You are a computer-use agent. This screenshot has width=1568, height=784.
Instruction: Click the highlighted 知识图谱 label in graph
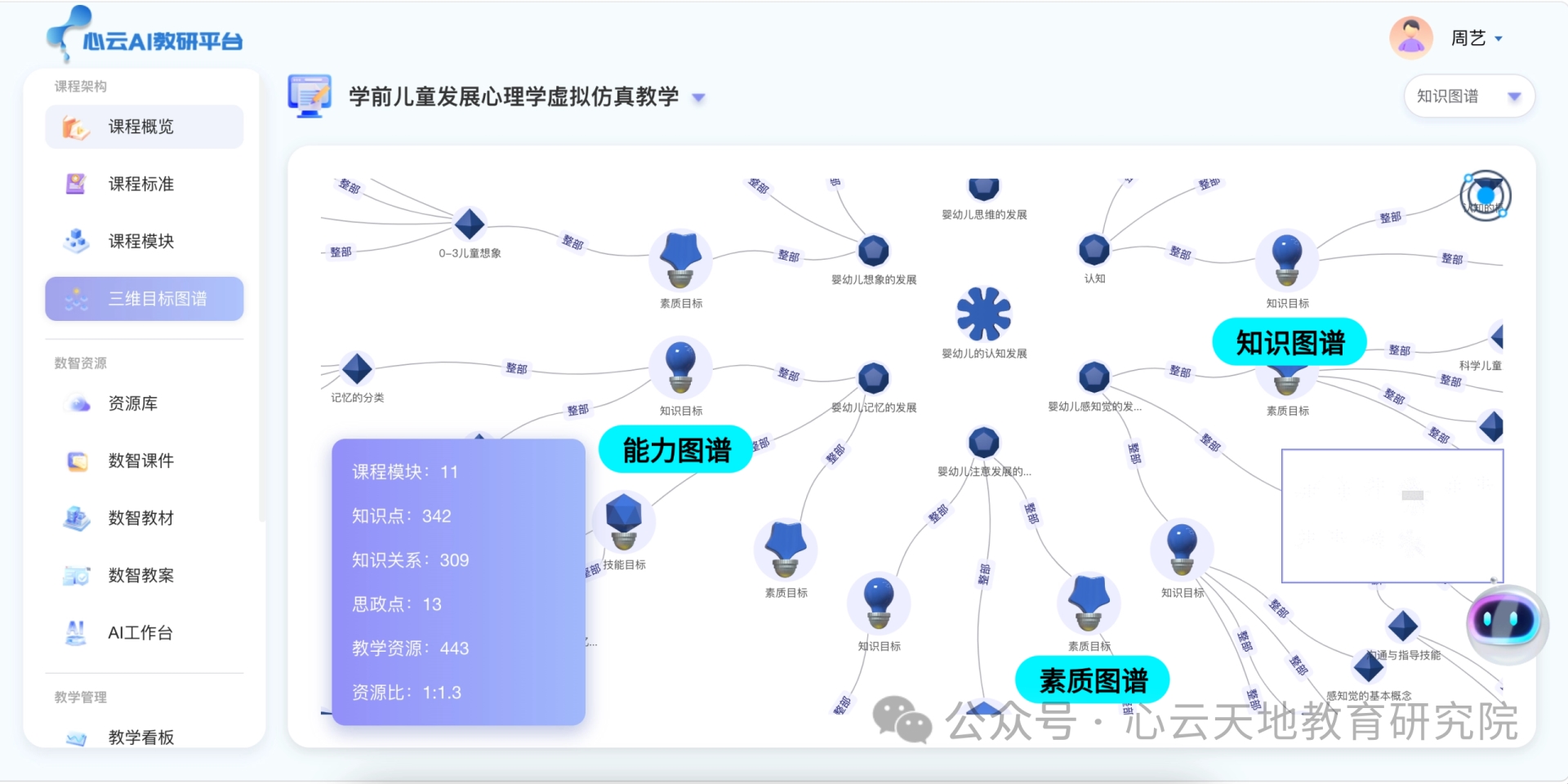(x=1290, y=341)
